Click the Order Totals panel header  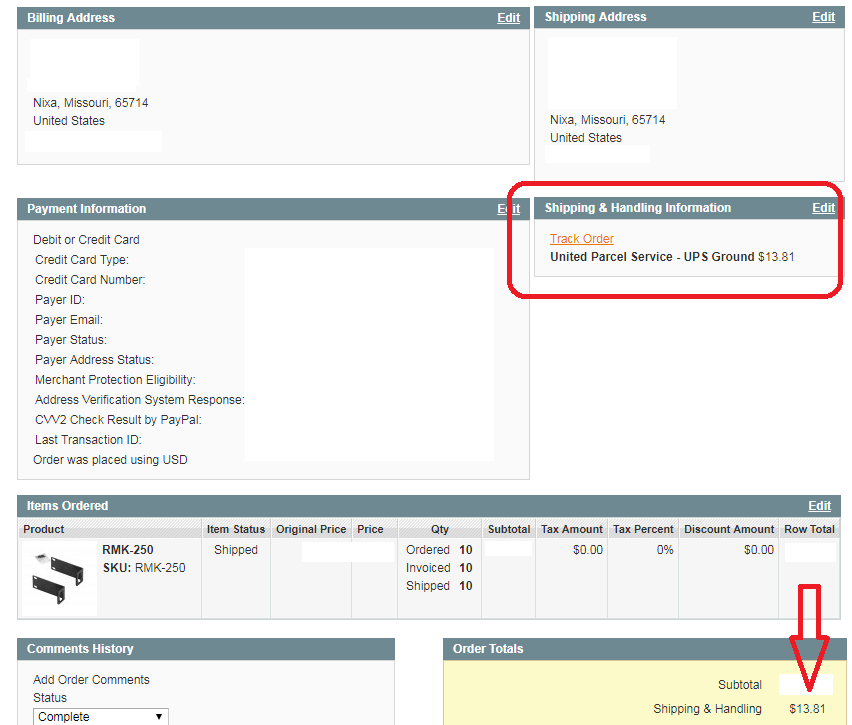point(488,649)
